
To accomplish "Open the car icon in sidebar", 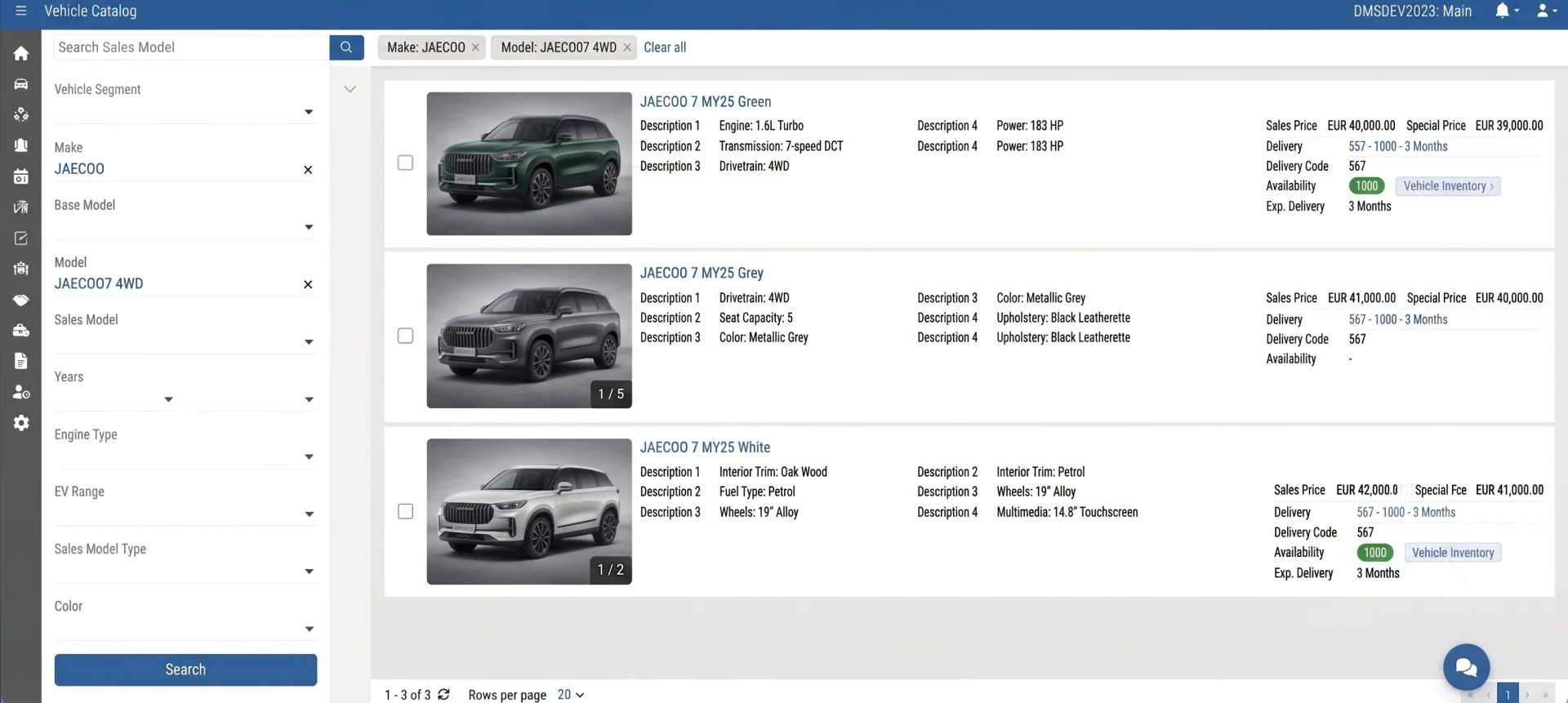I will pos(21,84).
